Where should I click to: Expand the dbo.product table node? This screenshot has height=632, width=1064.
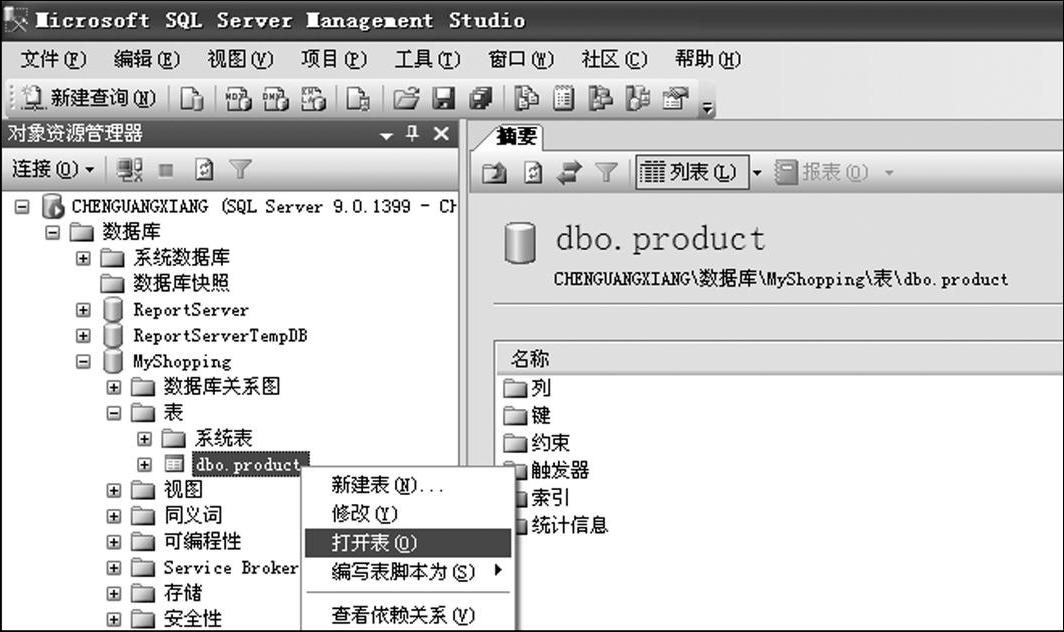click(145, 465)
